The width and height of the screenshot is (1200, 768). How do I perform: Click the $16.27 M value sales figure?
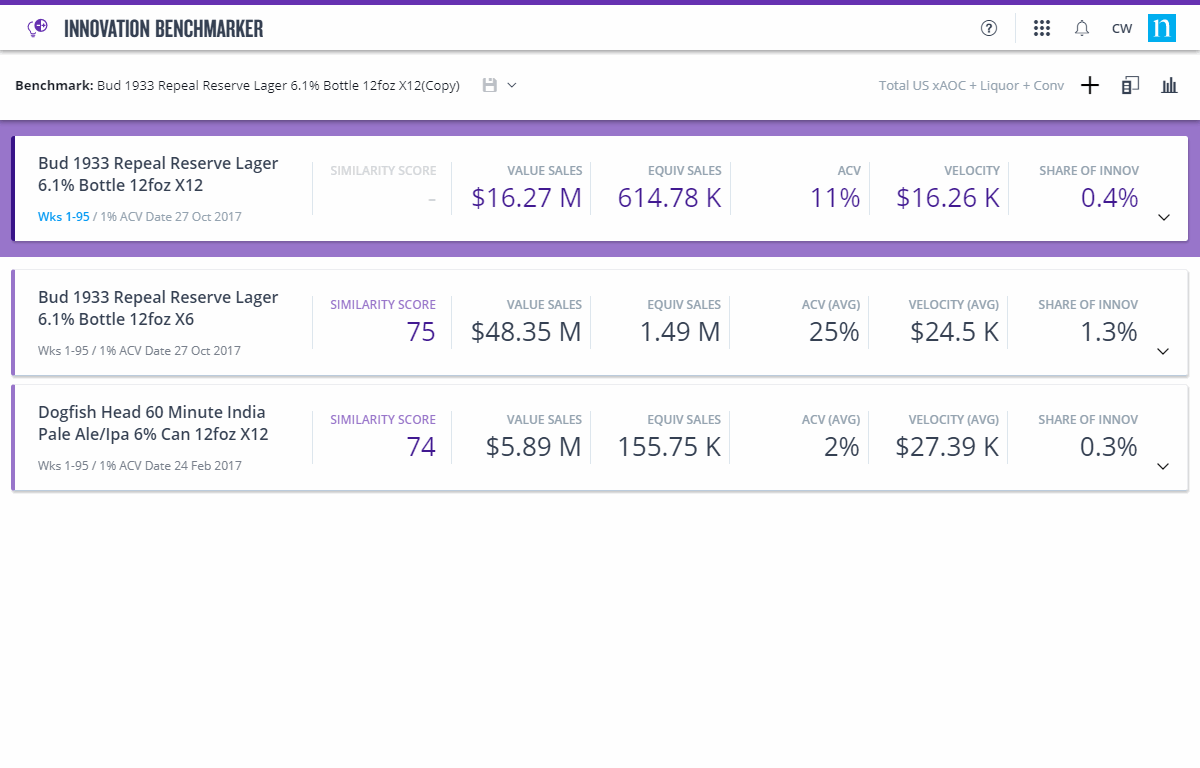[526, 198]
